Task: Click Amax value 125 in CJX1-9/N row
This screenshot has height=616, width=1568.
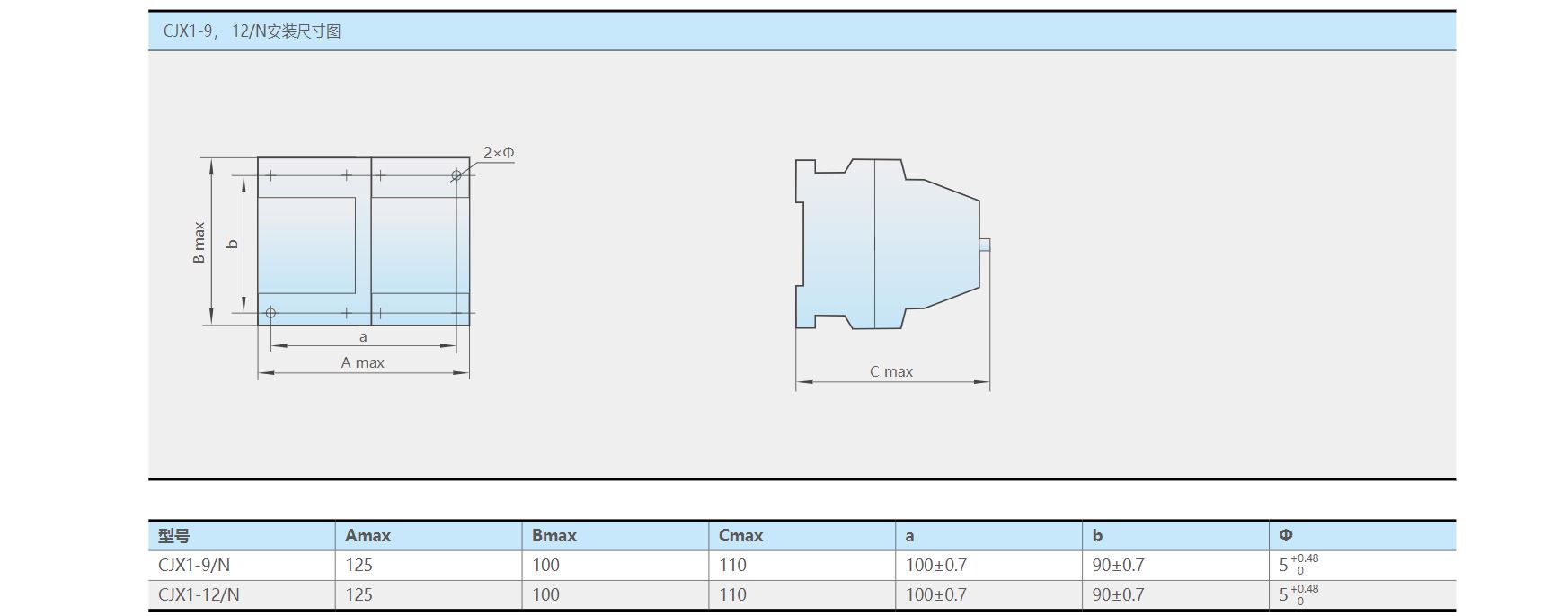Action: pos(359,566)
